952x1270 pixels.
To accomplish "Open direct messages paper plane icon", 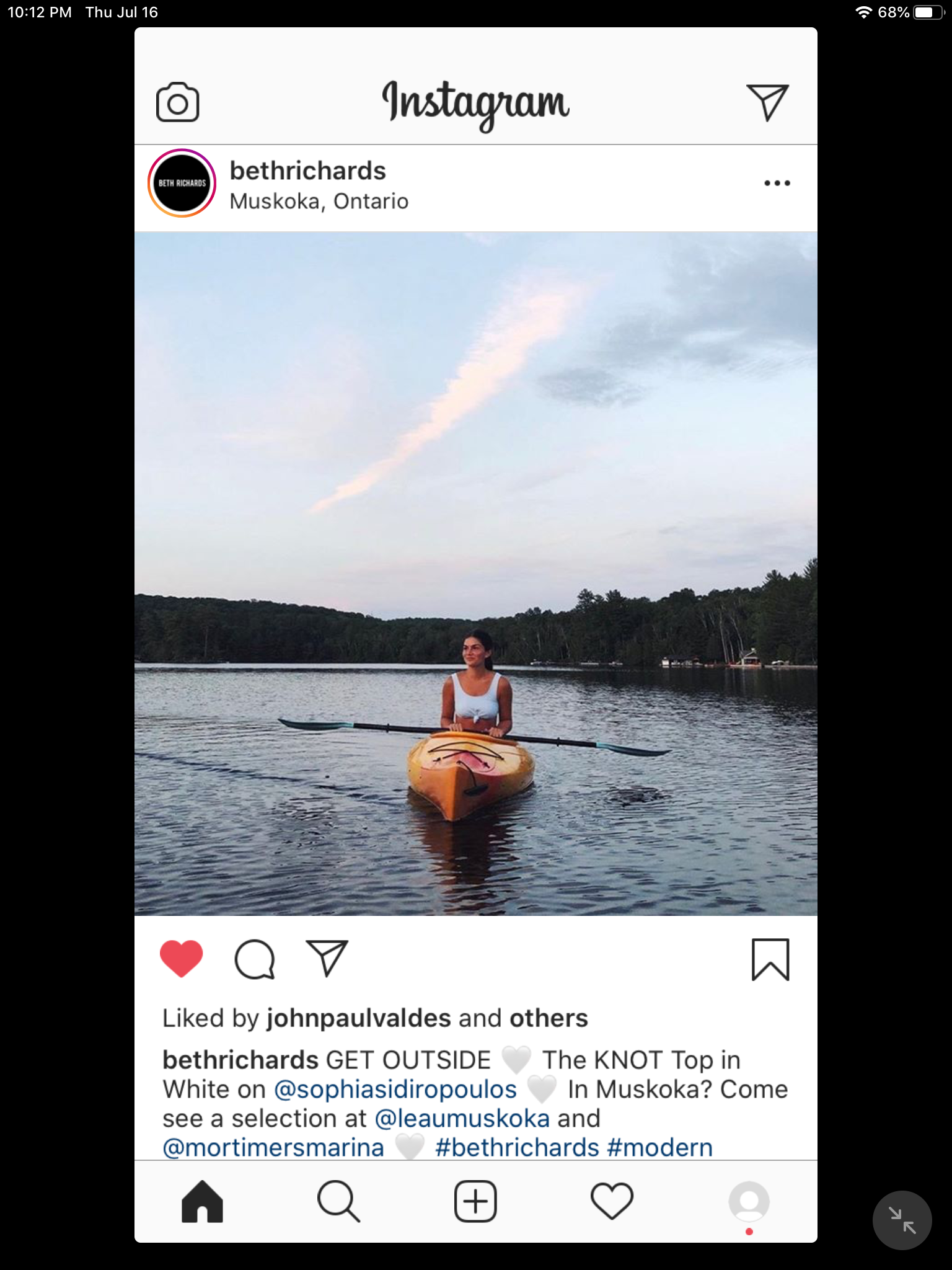I will coord(767,102).
